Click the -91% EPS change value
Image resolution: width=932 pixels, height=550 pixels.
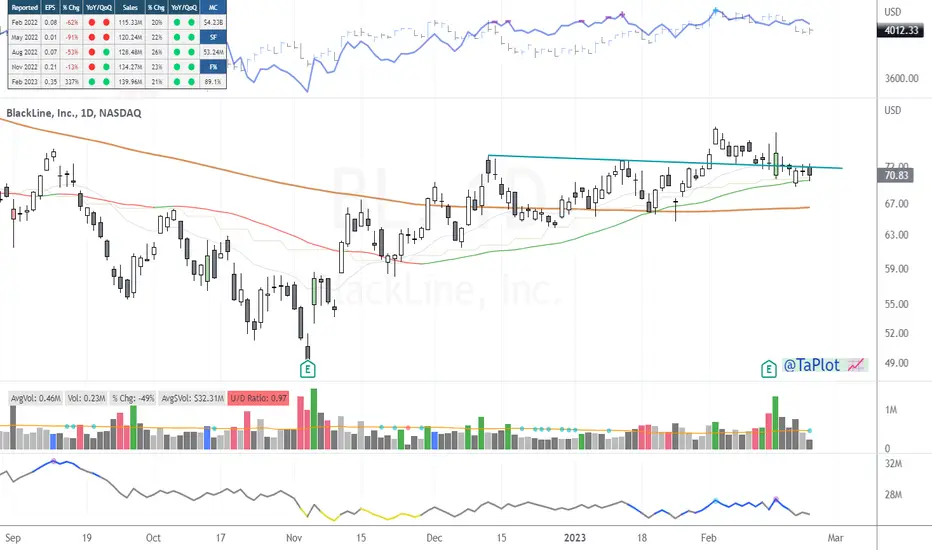72,37
